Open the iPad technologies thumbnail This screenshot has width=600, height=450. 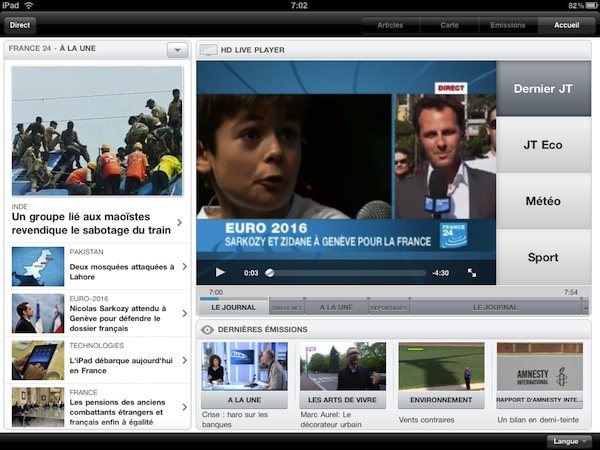coord(38,360)
